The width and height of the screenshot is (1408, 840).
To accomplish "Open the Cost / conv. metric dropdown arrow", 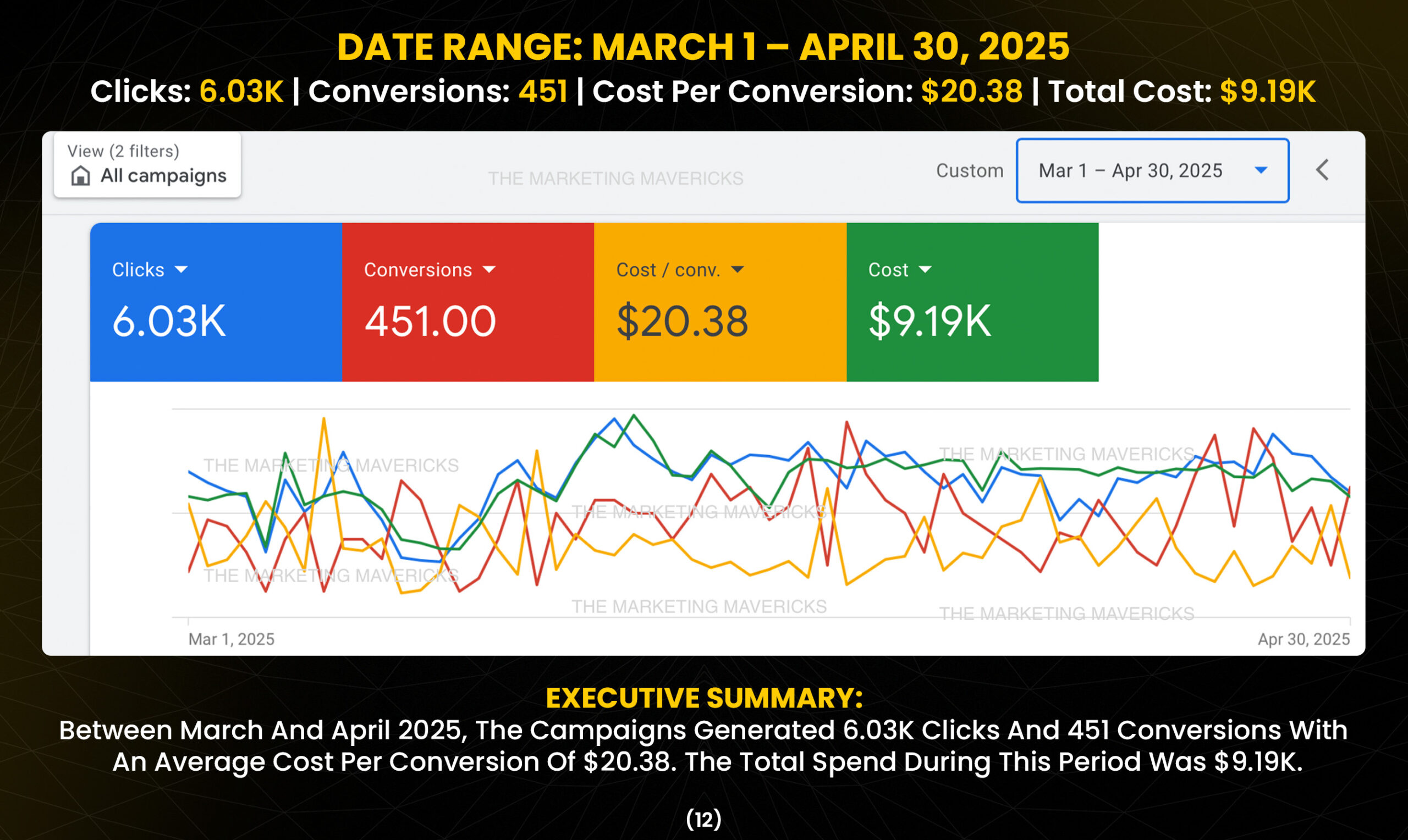I will [737, 269].
